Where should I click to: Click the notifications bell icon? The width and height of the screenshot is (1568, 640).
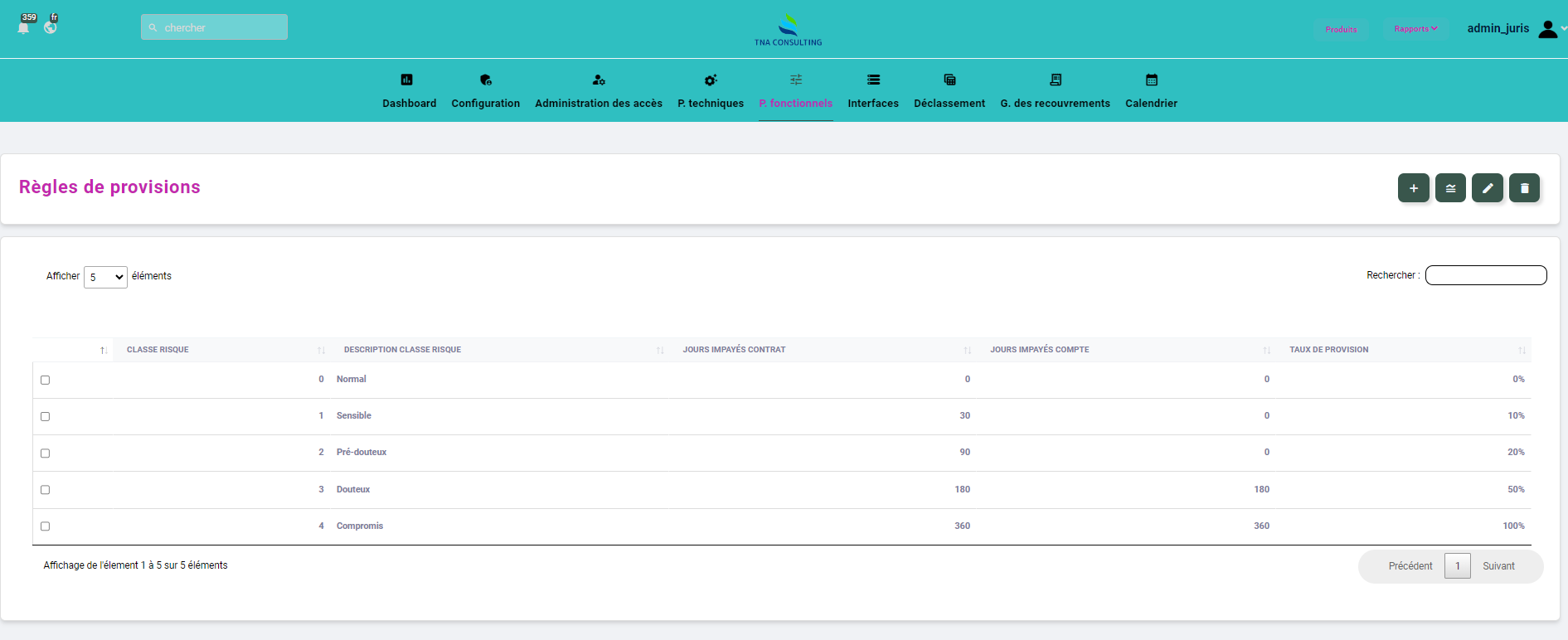[23, 27]
